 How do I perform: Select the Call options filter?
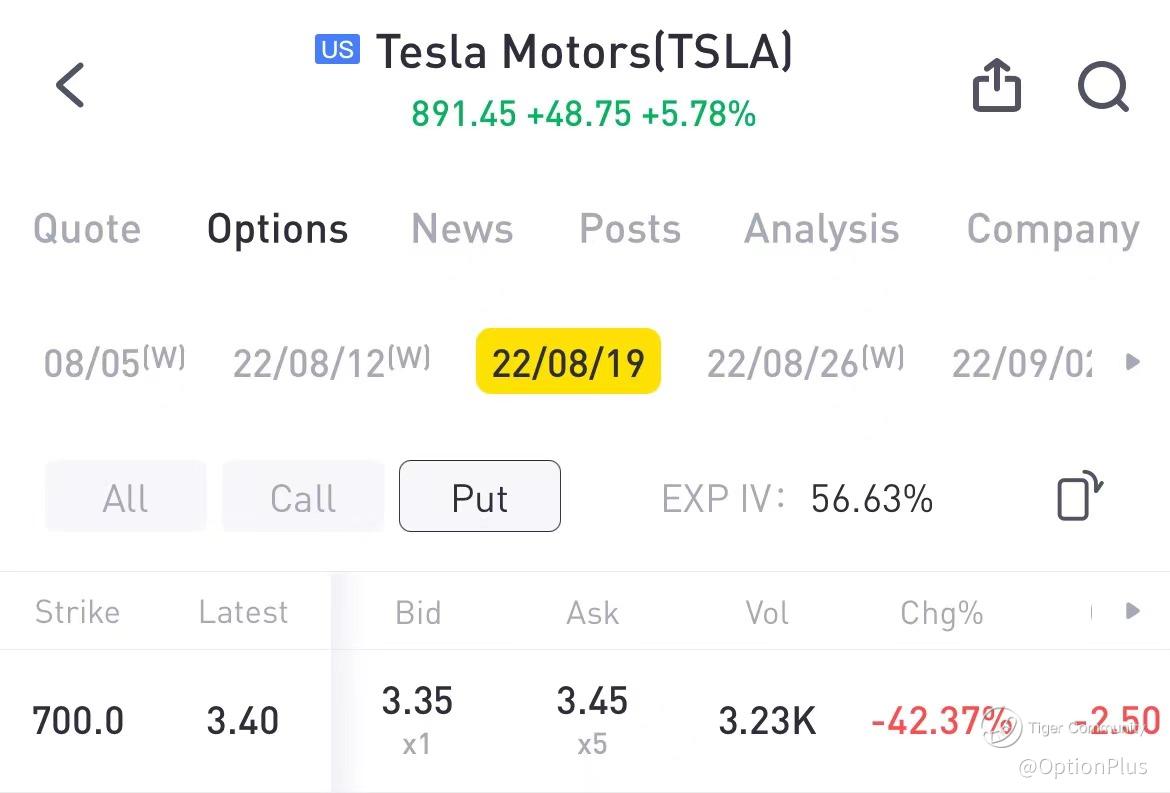[x=303, y=497]
